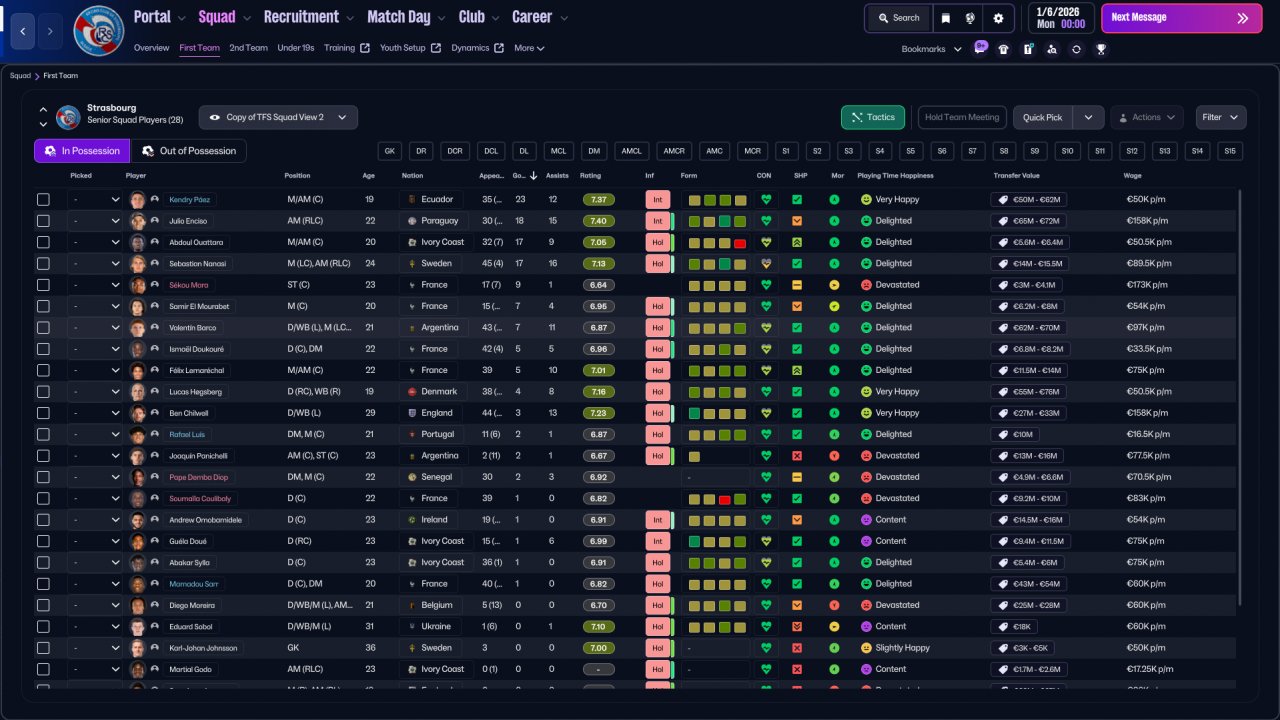Click the up arrow beside Strasbourg squad
This screenshot has width=1280, height=720.
(x=43, y=110)
